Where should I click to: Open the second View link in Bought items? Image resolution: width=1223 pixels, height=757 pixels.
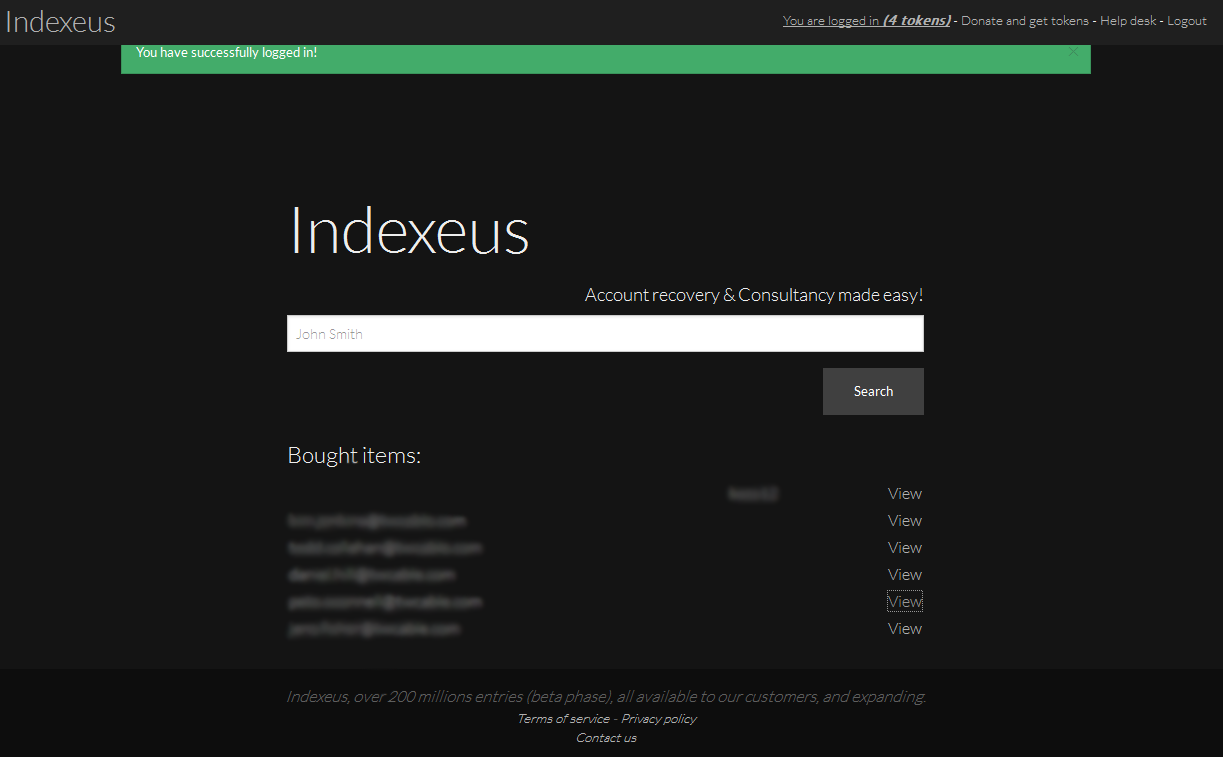[x=904, y=521]
